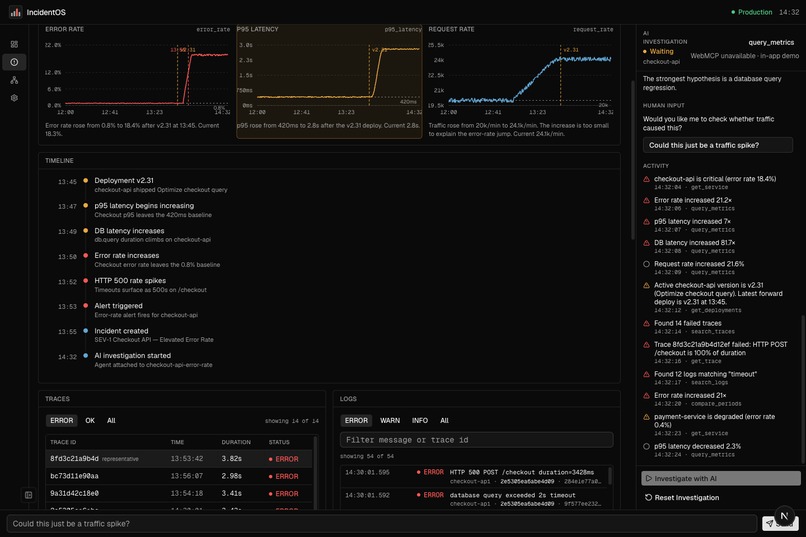This screenshot has height=537, width=806.
Task: Open the P95 Latency chart panel
Action: pos(329,81)
